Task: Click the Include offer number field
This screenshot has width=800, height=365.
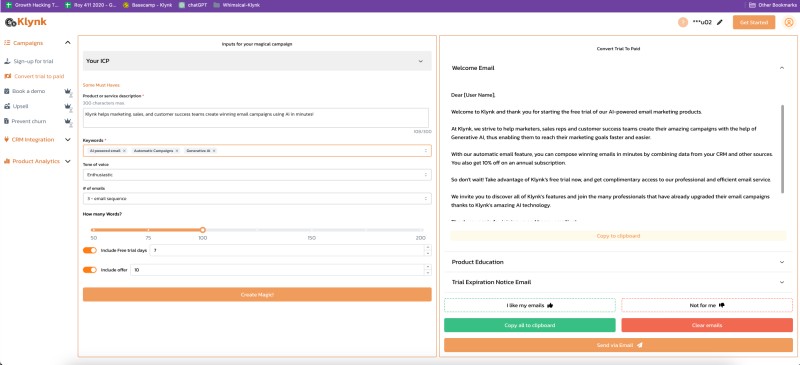Action: (x=281, y=270)
